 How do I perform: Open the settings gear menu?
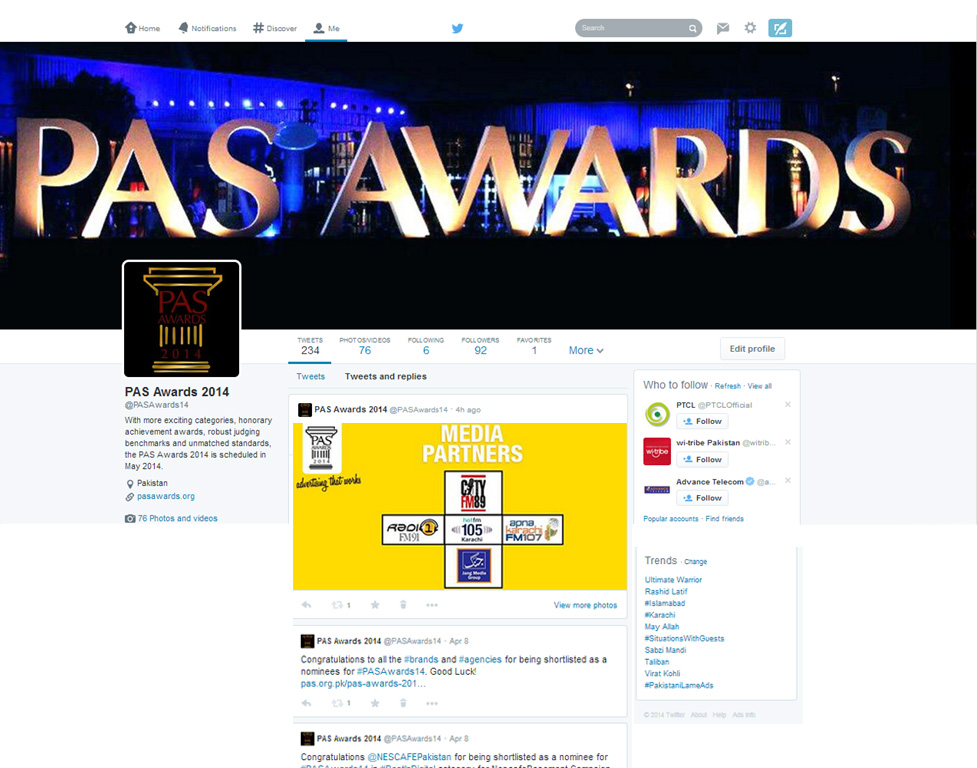pos(750,28)
